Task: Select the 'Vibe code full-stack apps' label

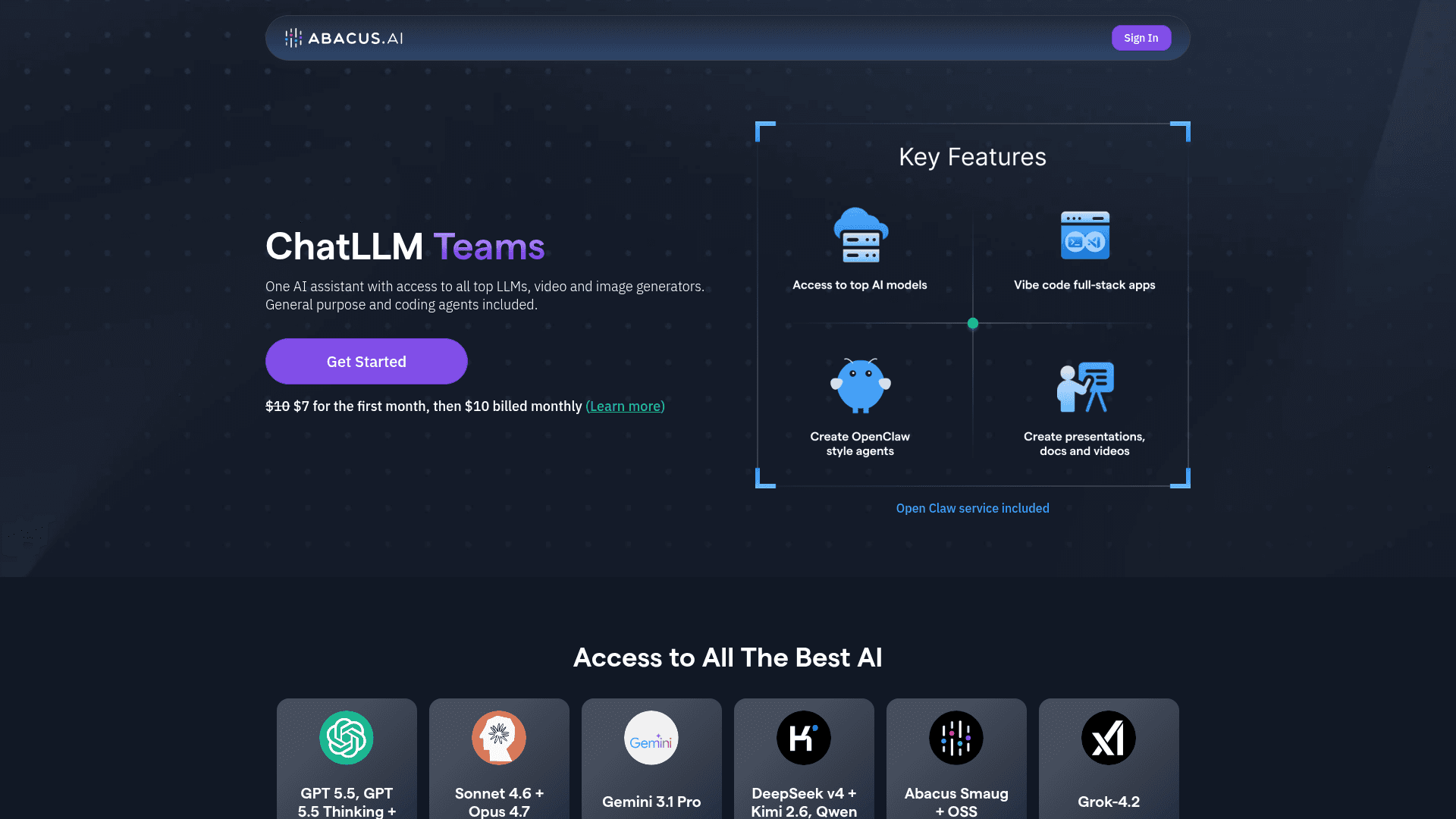Action: pos(1084,285)
